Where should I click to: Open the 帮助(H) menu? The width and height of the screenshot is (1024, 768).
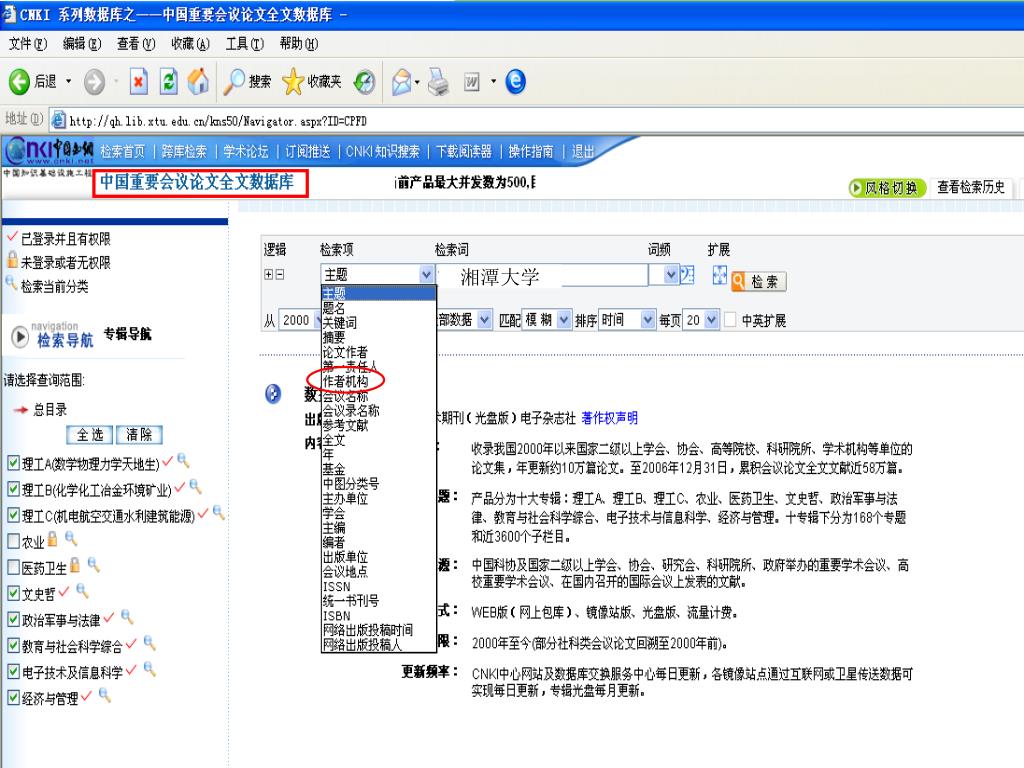298,44
